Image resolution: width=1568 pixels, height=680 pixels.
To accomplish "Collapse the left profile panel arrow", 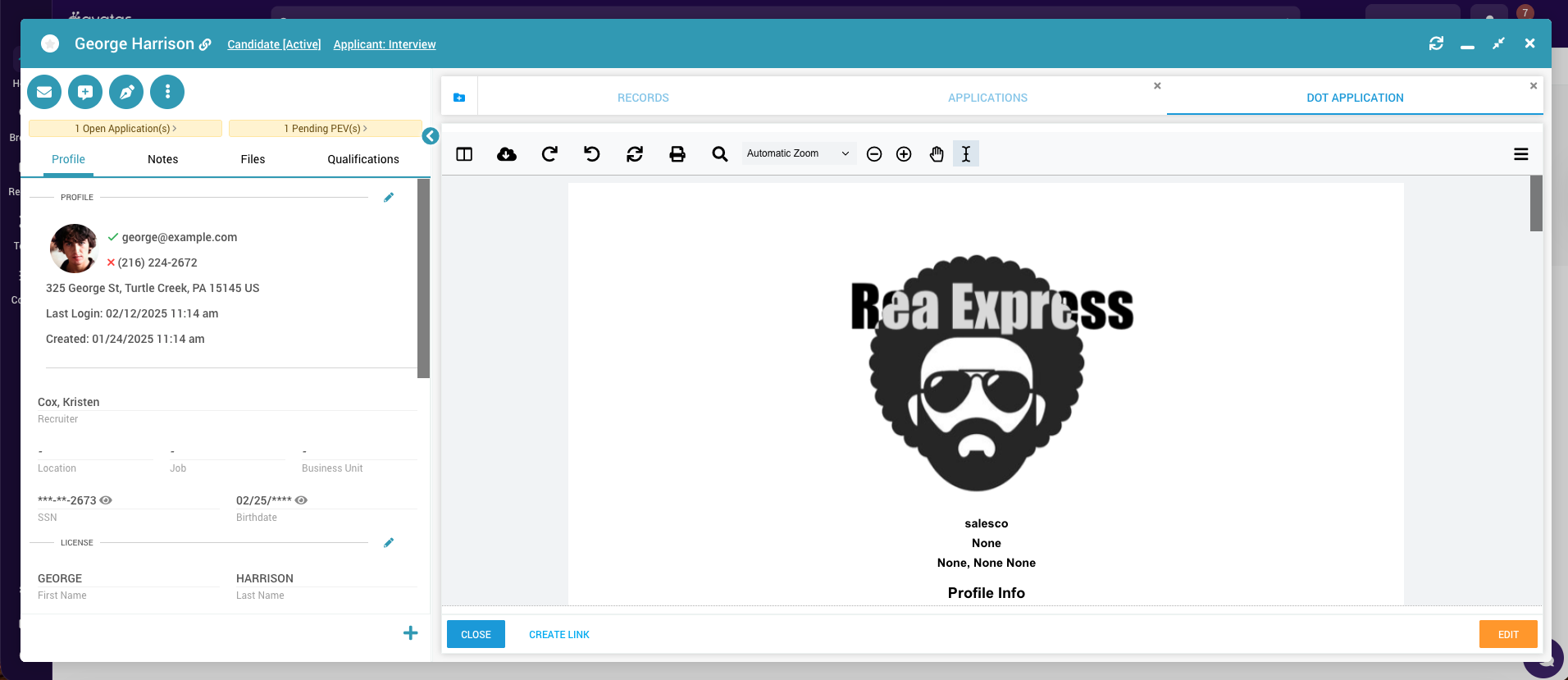I will pyautogui.click(x=431, y=136).
